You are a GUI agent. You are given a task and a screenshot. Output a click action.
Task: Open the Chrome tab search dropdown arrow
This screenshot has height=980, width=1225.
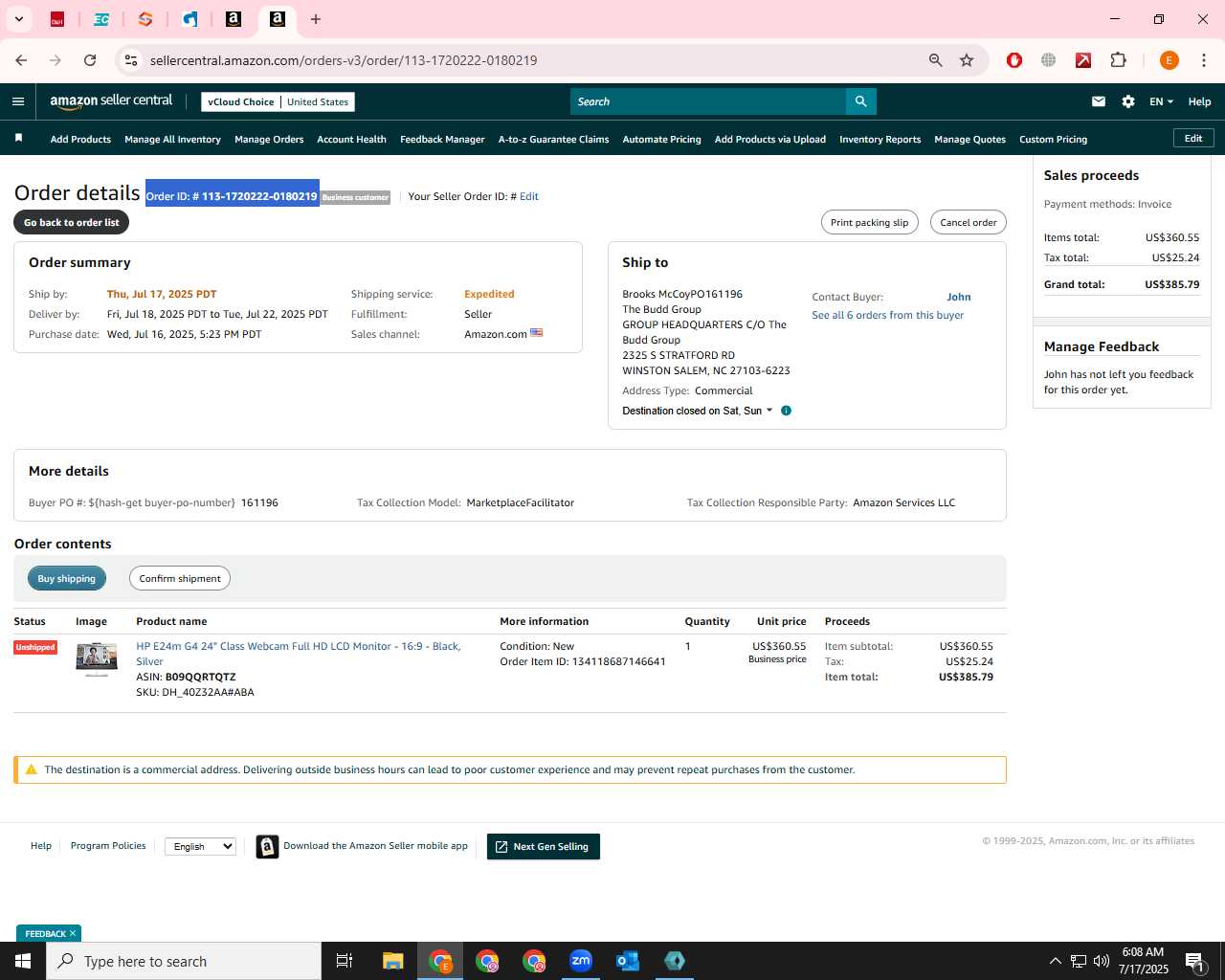point(18,19)
